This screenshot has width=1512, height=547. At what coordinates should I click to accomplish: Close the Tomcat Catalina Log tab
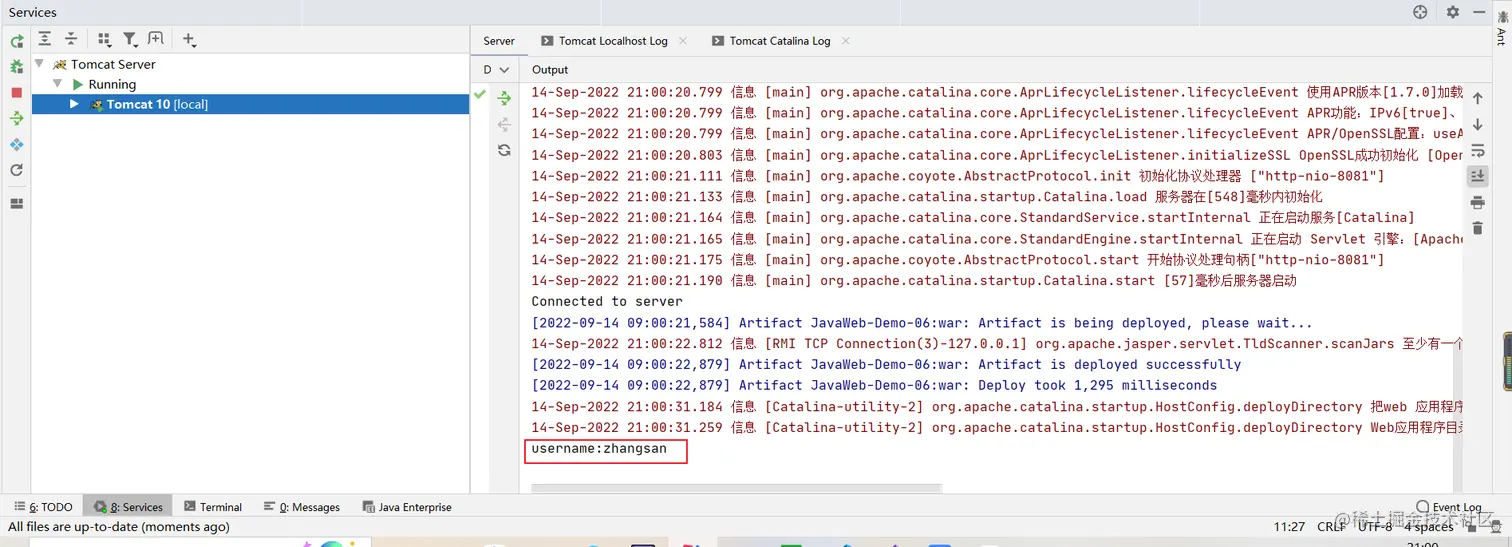(846, 41)
